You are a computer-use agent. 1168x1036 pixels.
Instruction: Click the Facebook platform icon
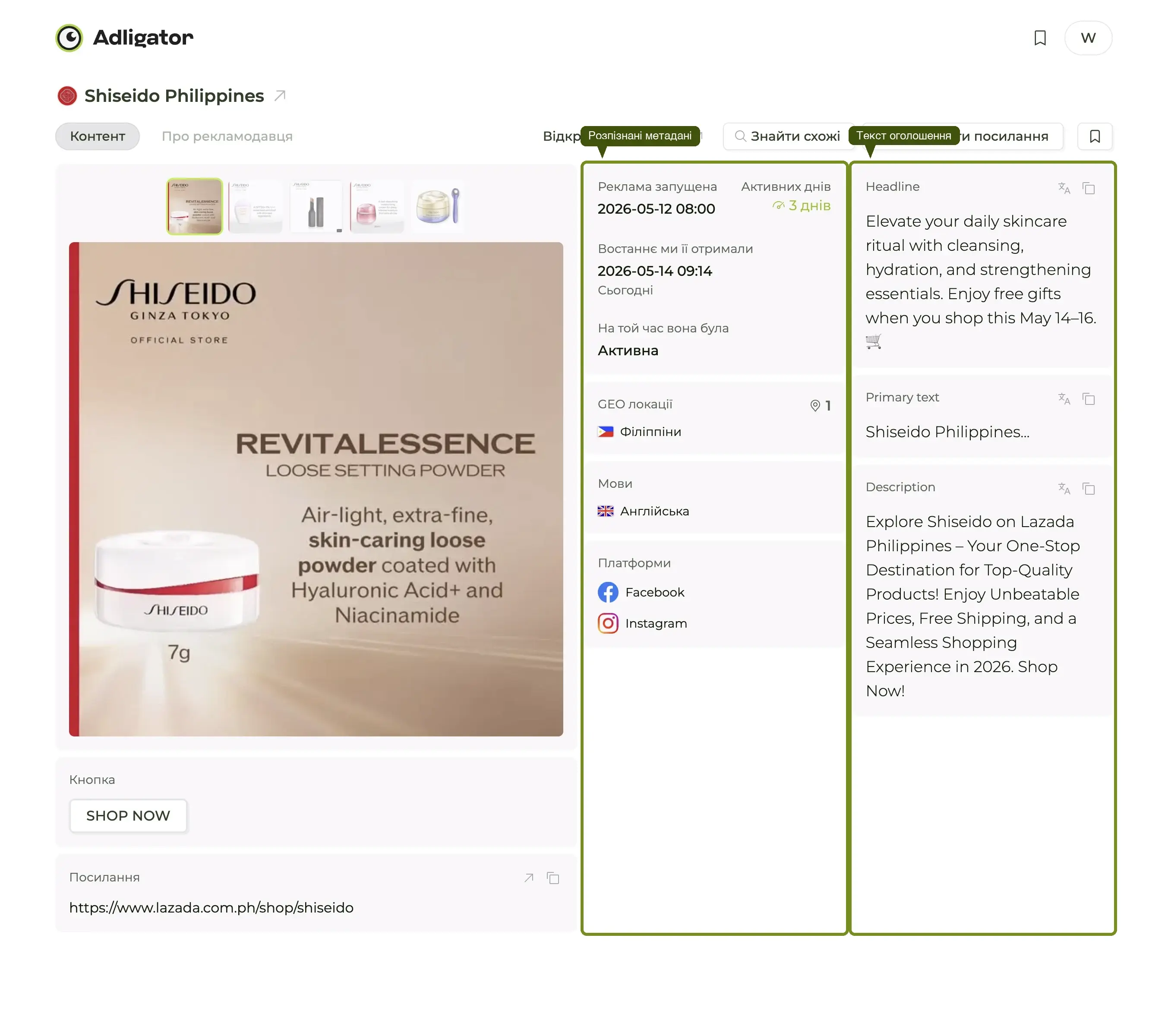(x=608, y=592)
